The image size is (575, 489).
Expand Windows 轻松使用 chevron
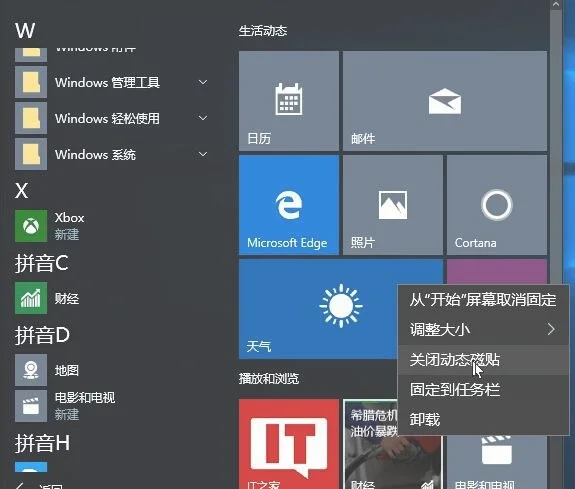tap(203, 118)
